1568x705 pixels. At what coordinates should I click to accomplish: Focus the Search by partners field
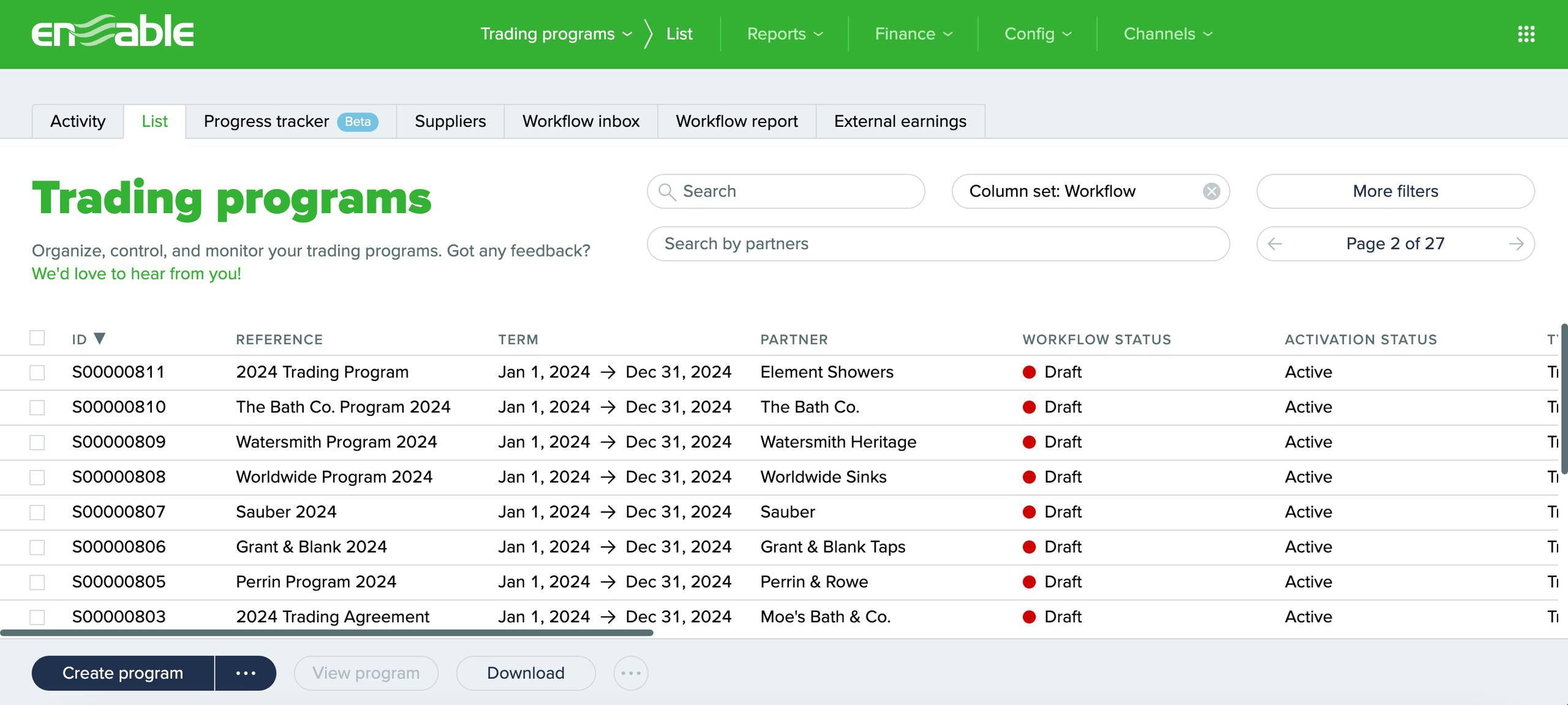point(938,244)
